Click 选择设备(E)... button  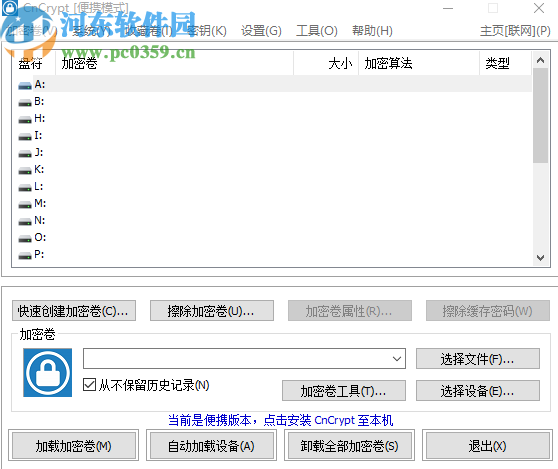pyautogui.click(x=478, y=391)
